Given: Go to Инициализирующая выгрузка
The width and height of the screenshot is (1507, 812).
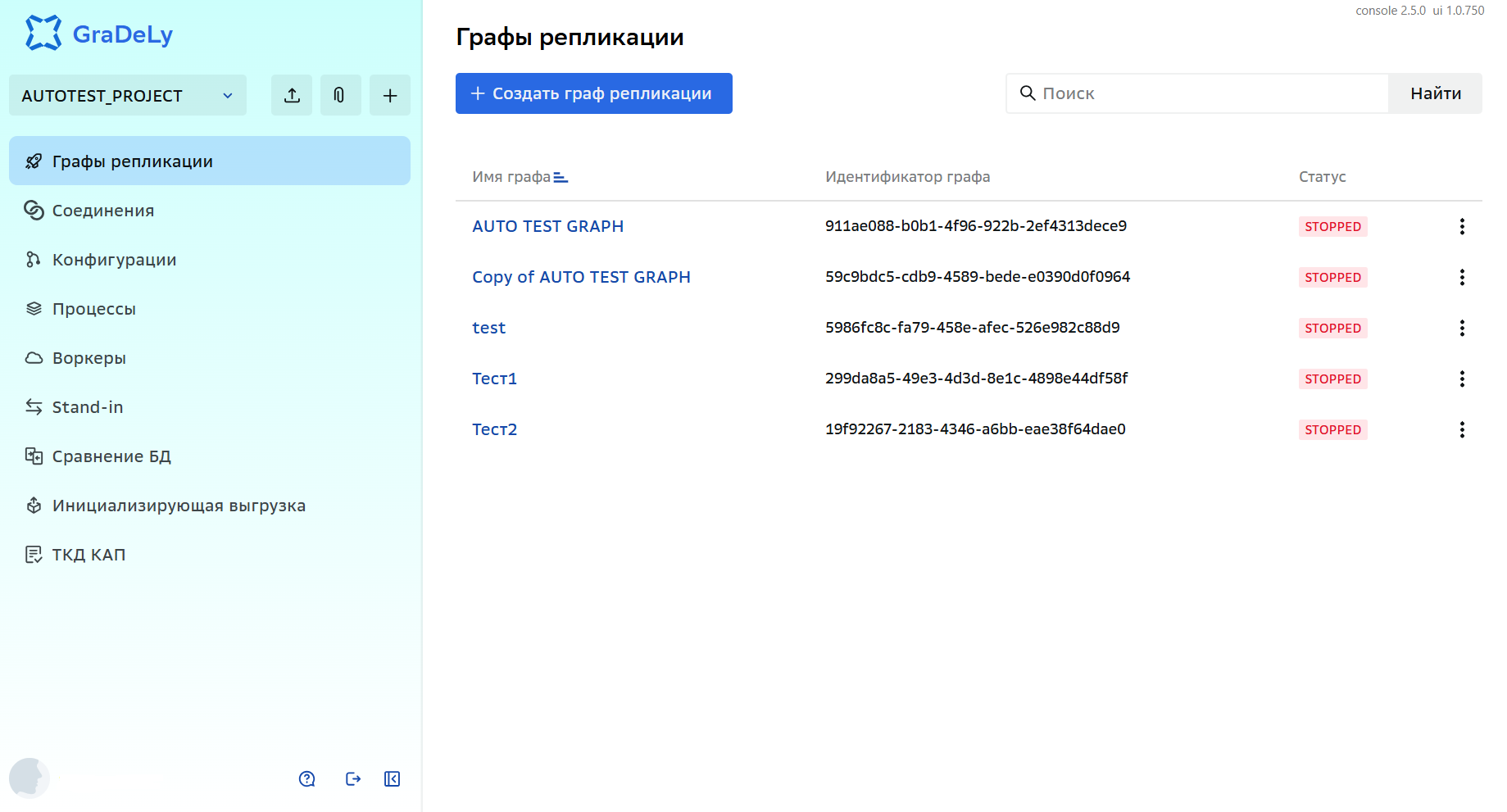Looking at the screenshot, I should pos(210,505).
